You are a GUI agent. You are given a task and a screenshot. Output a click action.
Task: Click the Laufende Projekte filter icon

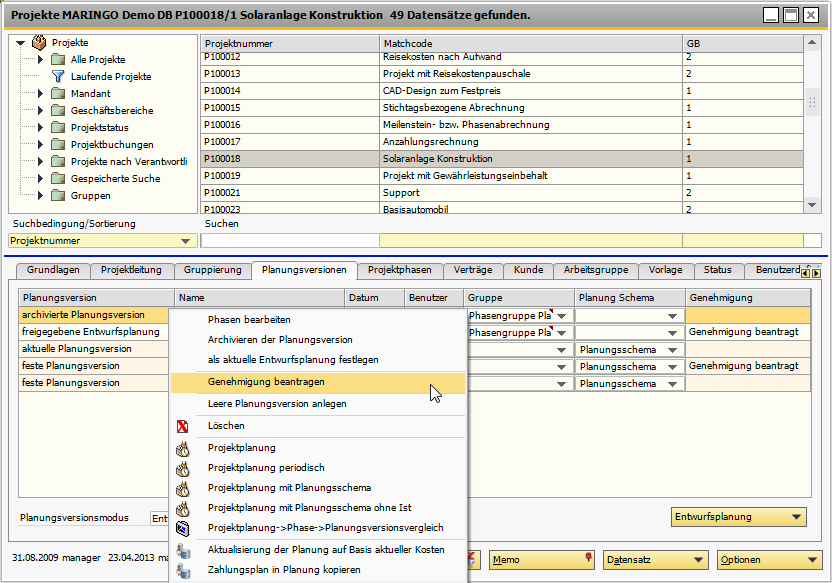pos(57,76)
